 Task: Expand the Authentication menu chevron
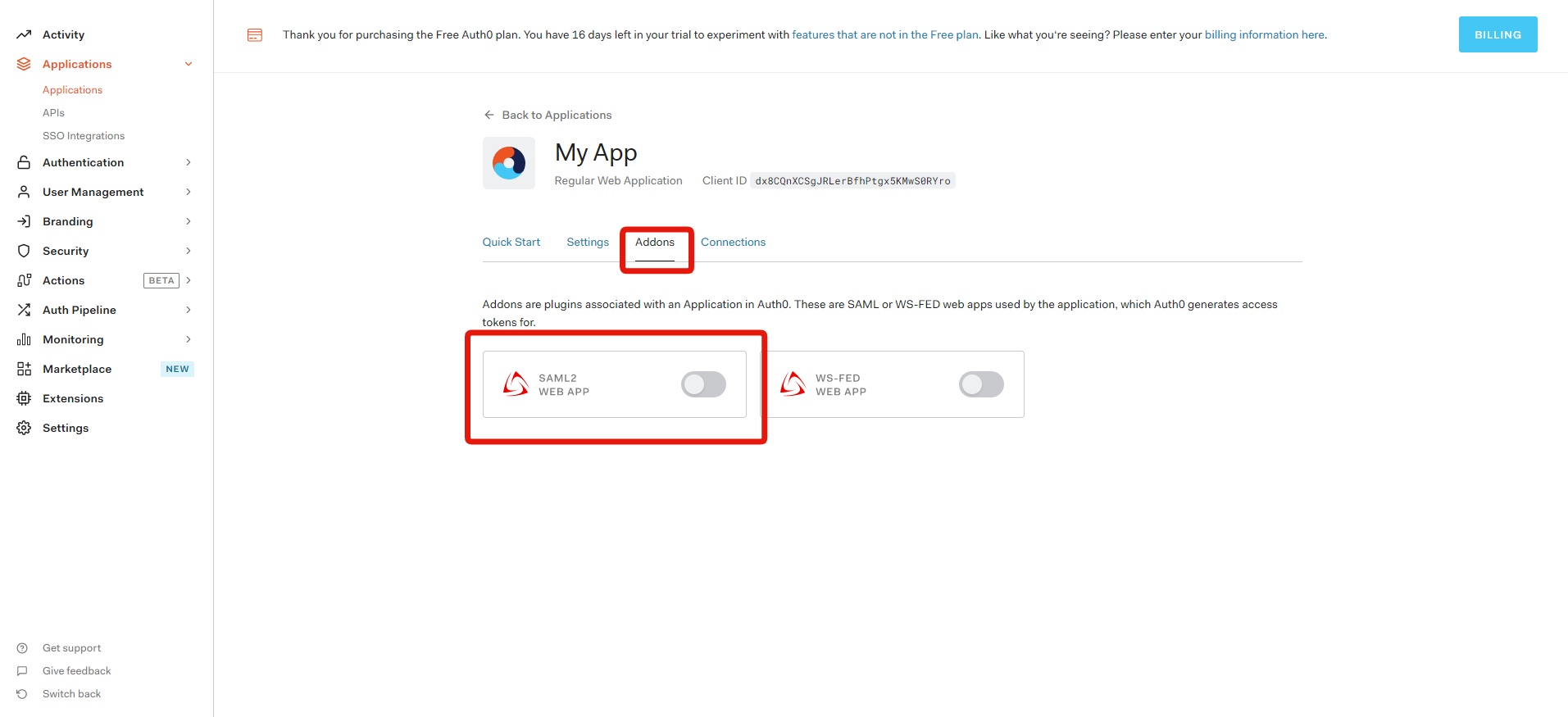click(x=189, y=162)
